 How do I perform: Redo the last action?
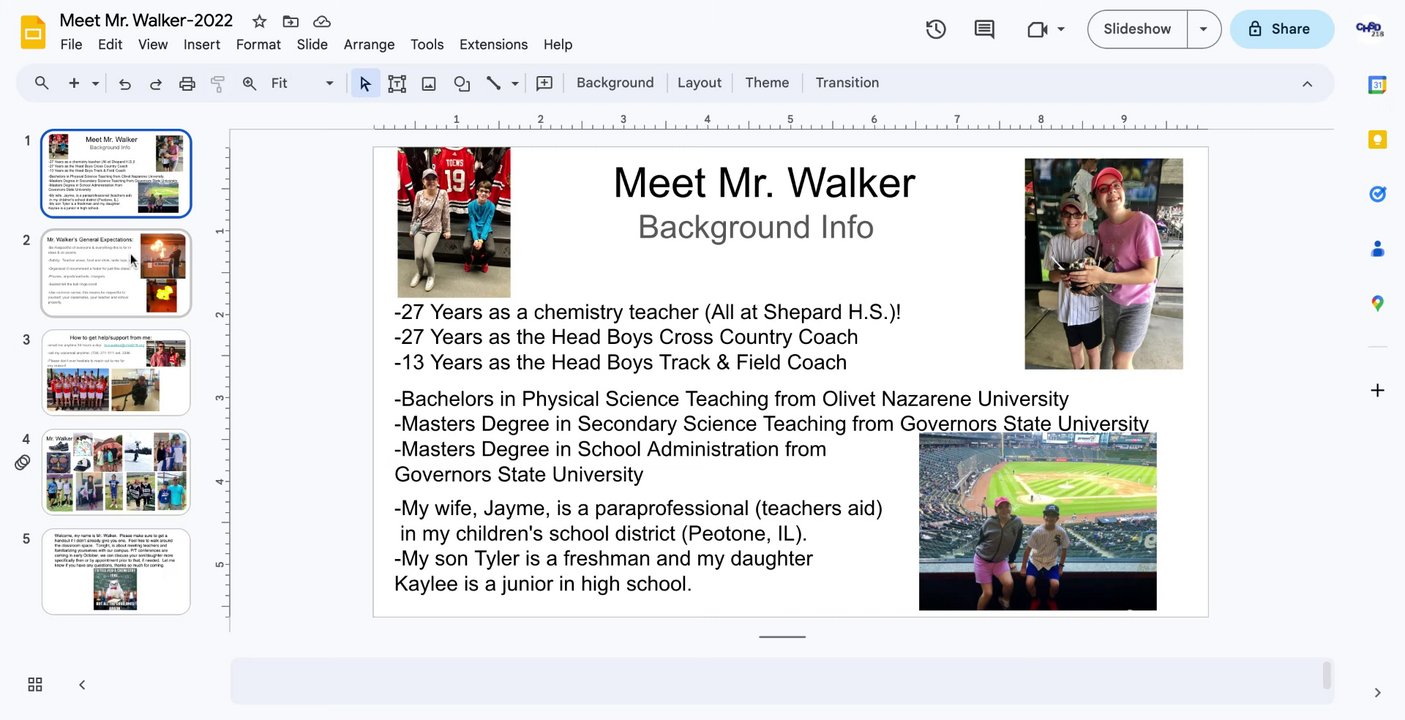click(x=156, y=83)
